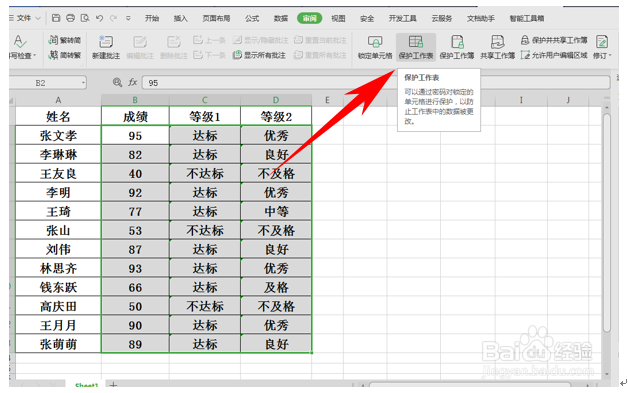This screenshot has width=628, height=393.
Task: Switch to the 视图 tab
Action: pyautogui.click(x=338, y=18)
